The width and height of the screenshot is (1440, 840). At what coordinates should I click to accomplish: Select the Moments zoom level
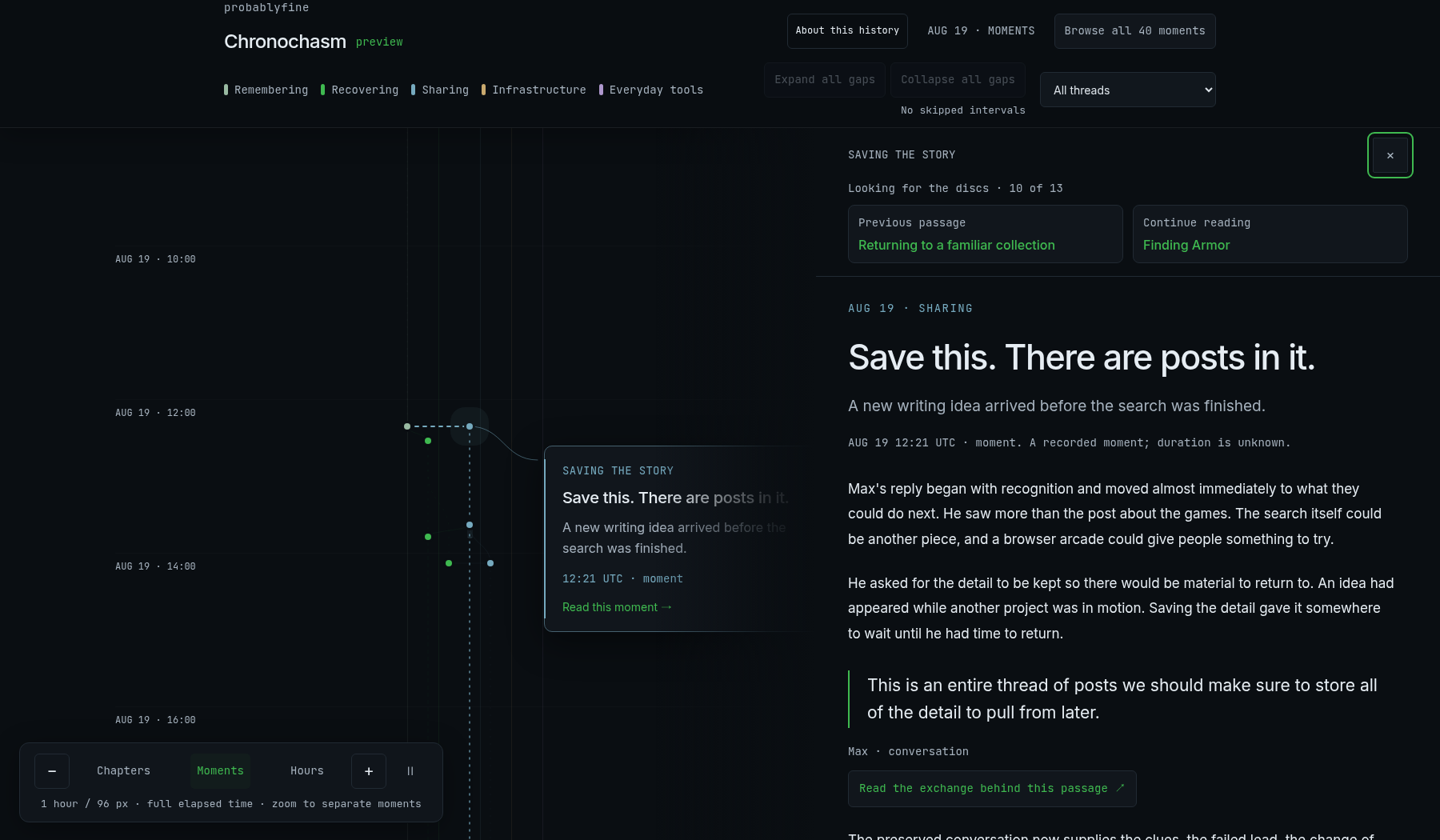tap(220, 771)
